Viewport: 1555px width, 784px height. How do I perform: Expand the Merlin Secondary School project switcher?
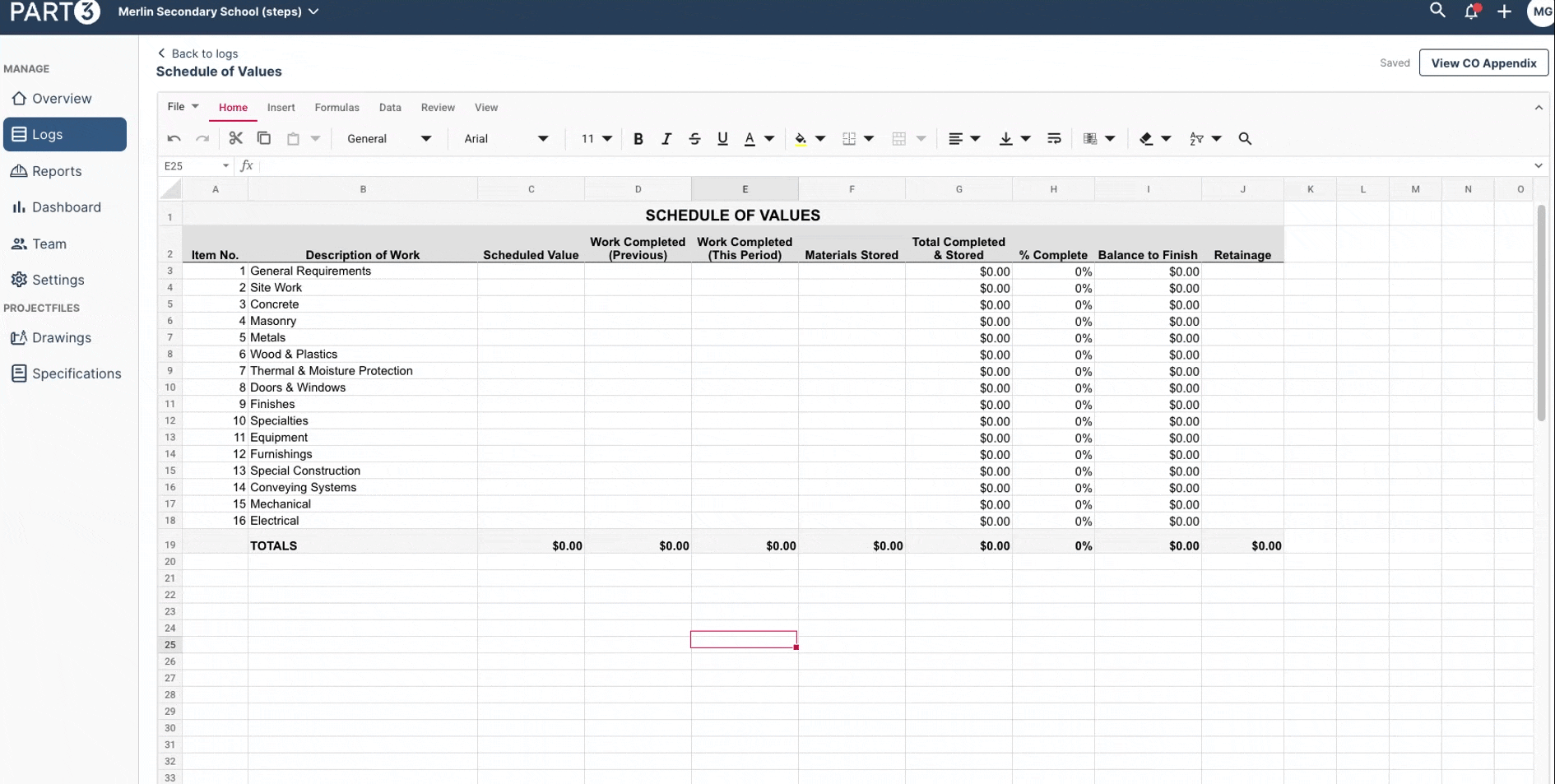[218, 12]
